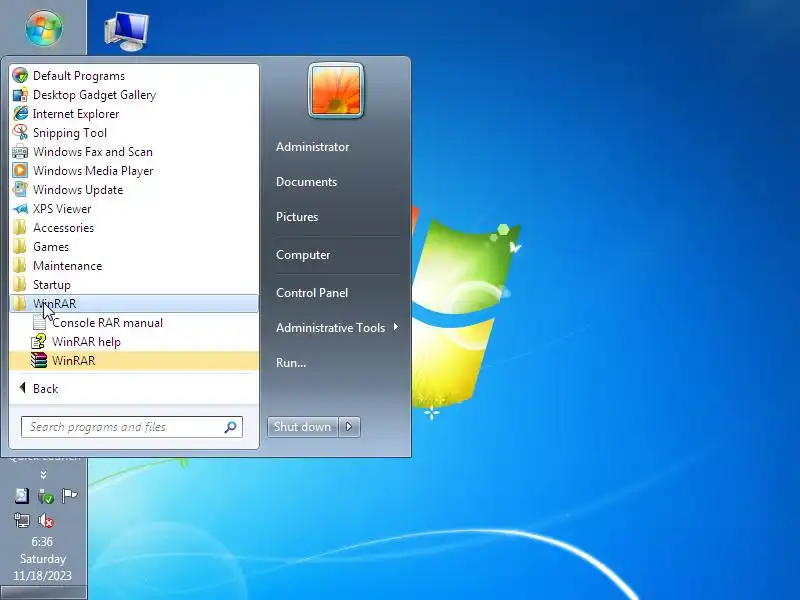Launch Desktop Gadget Gallery
Screen dimensions: 800x600
coord(134,95)
